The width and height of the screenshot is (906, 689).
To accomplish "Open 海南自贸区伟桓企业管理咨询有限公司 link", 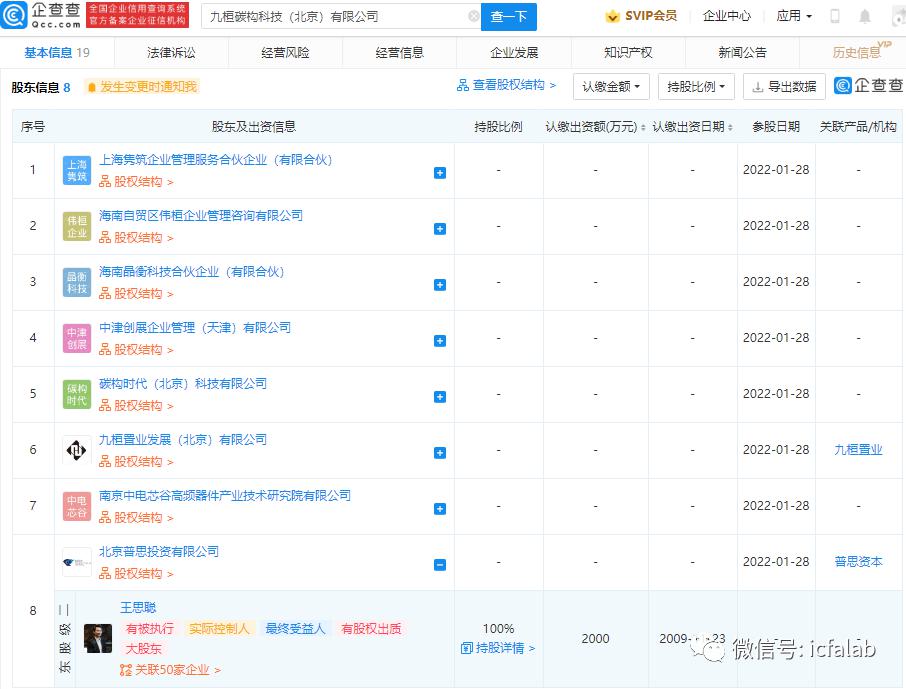I will pyautogui.click(x=201, y=216).
